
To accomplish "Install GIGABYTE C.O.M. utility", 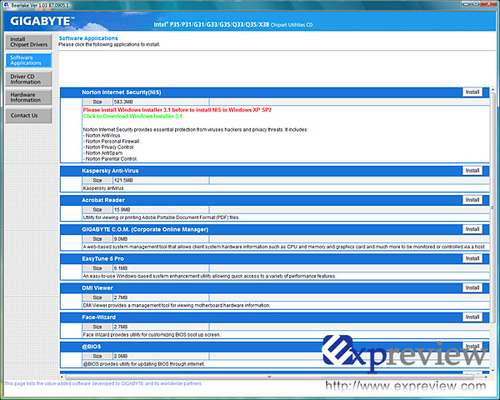I will [472, 229].
